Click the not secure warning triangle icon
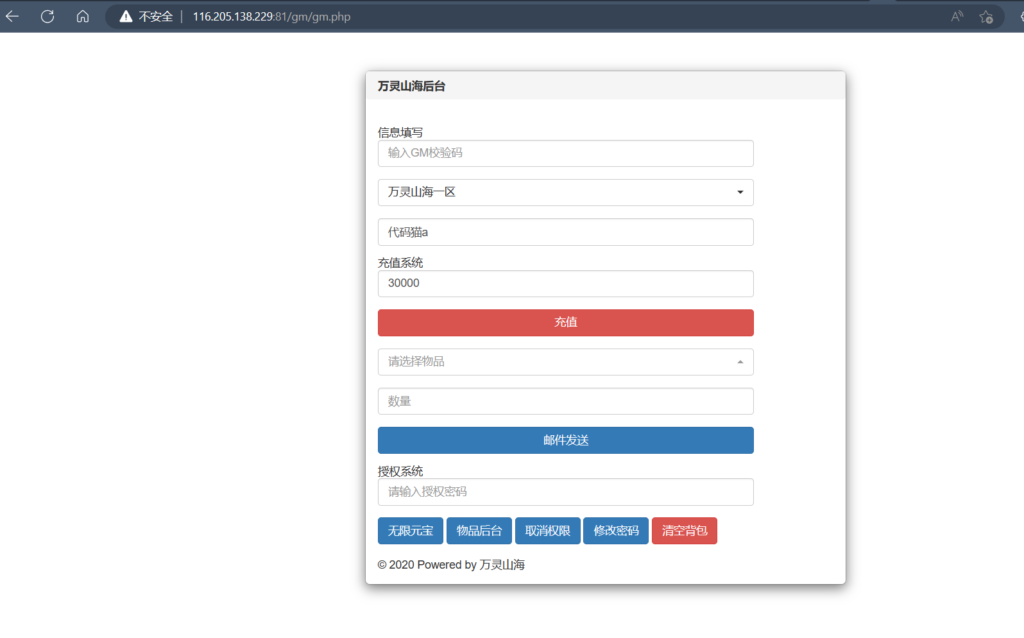Screen dimensions: 1024x638 click(x=125, y=17)
